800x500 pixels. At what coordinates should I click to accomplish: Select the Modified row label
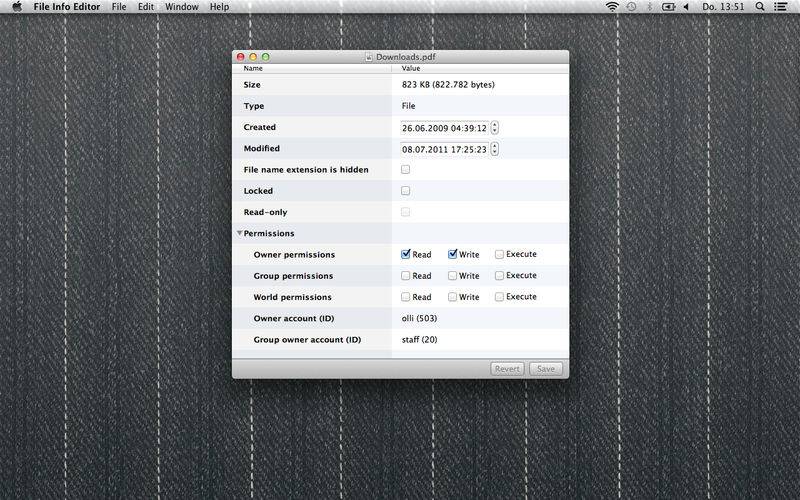pyautogui.click(x=262, y=148)
